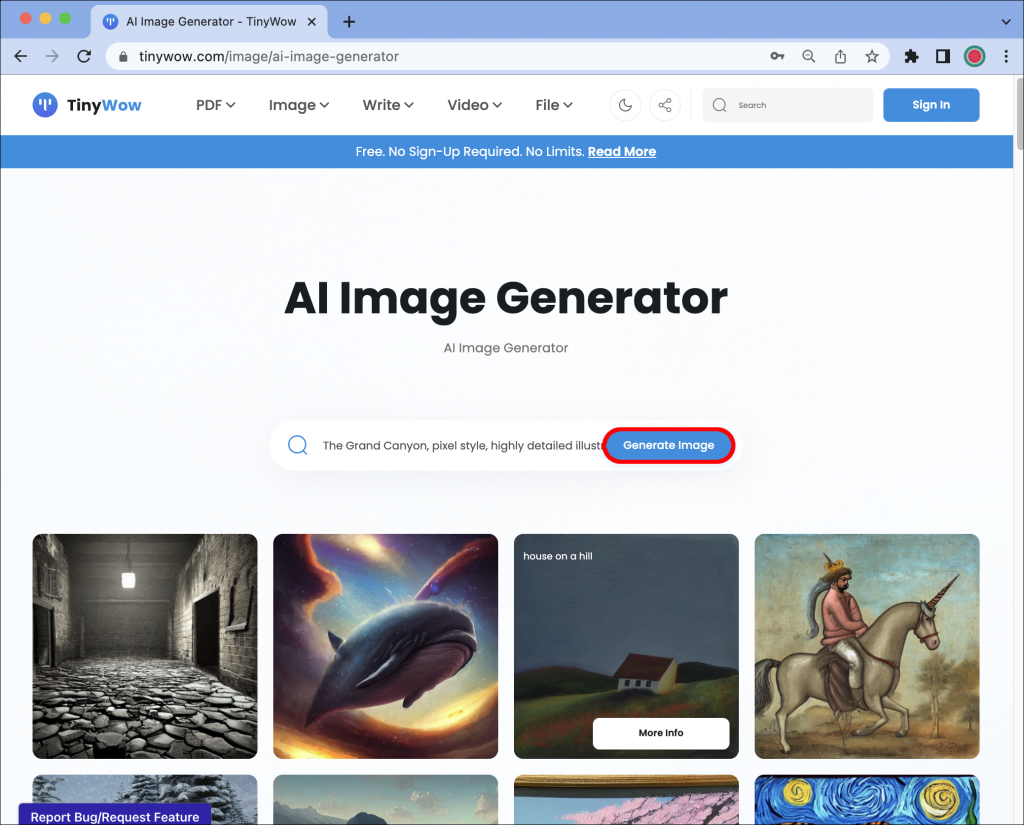Expand the PDF tools dropdown
Viewport: 1024px width, 825px height.
[215, 105]
